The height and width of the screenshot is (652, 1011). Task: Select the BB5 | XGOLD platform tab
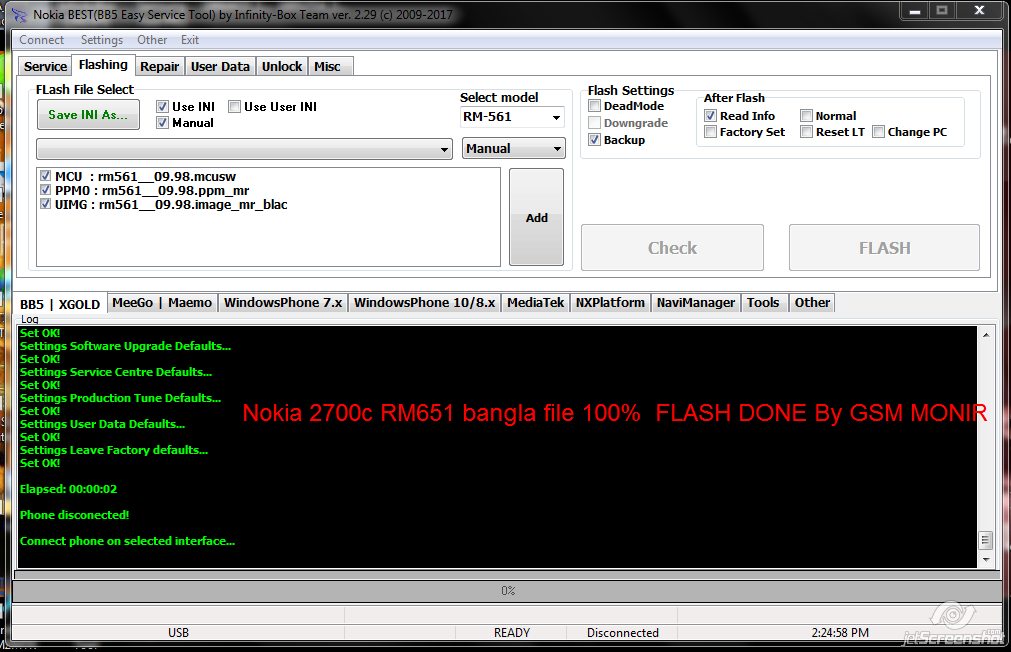point(60,304)
